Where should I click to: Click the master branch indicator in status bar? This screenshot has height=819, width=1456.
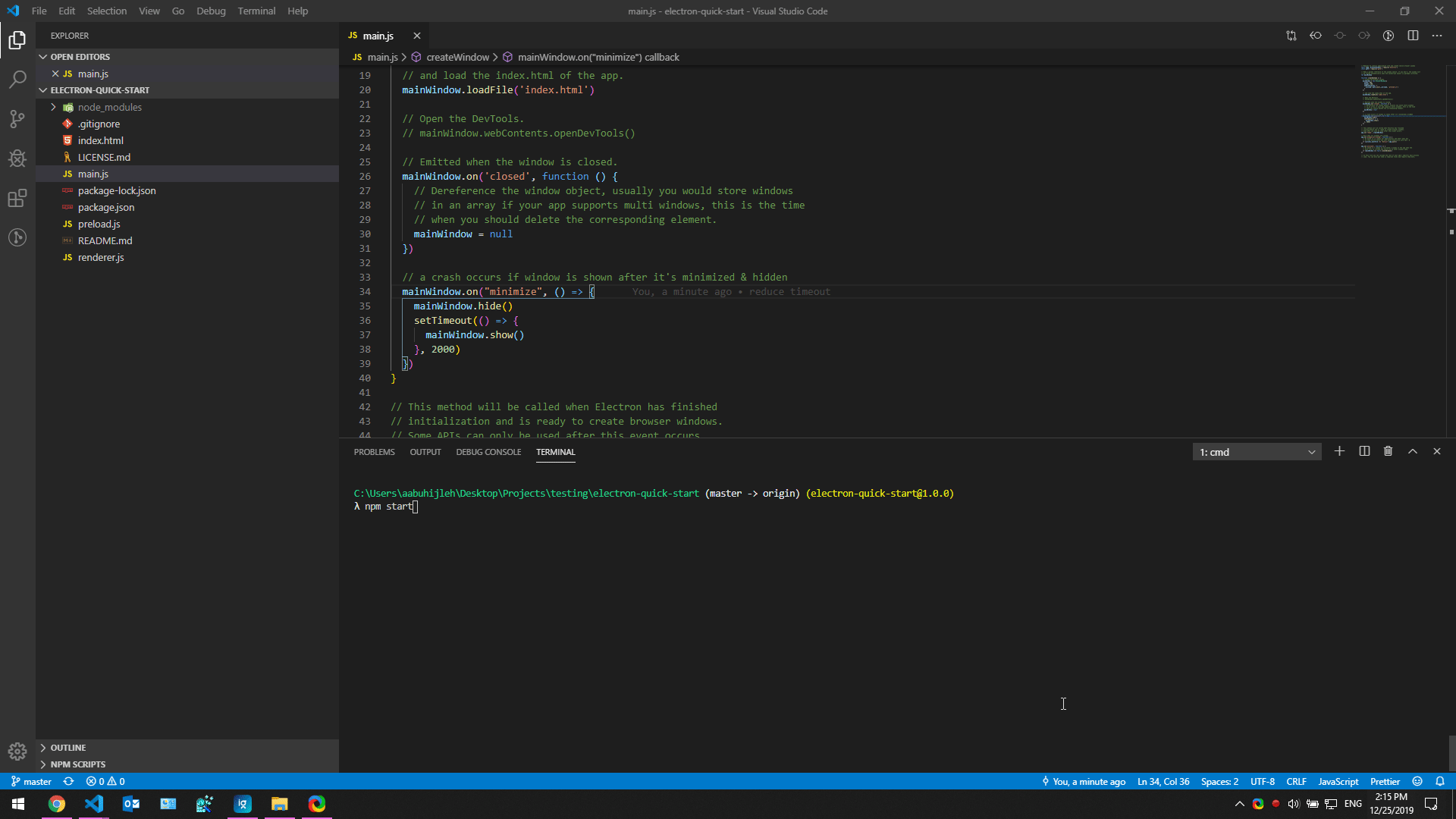(x=31, y=781)
